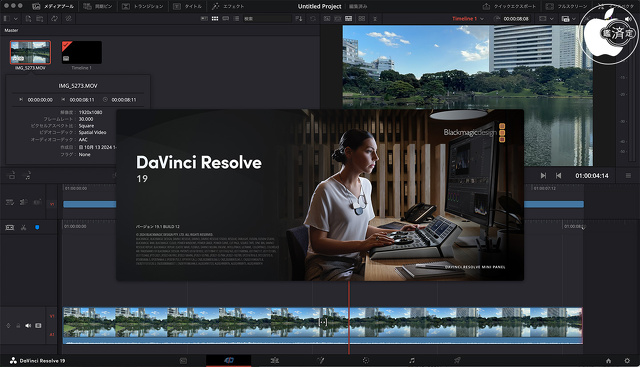Focus the 検索 search field
Viewport: 640px width, 367px height.
[x=267, y=19]
